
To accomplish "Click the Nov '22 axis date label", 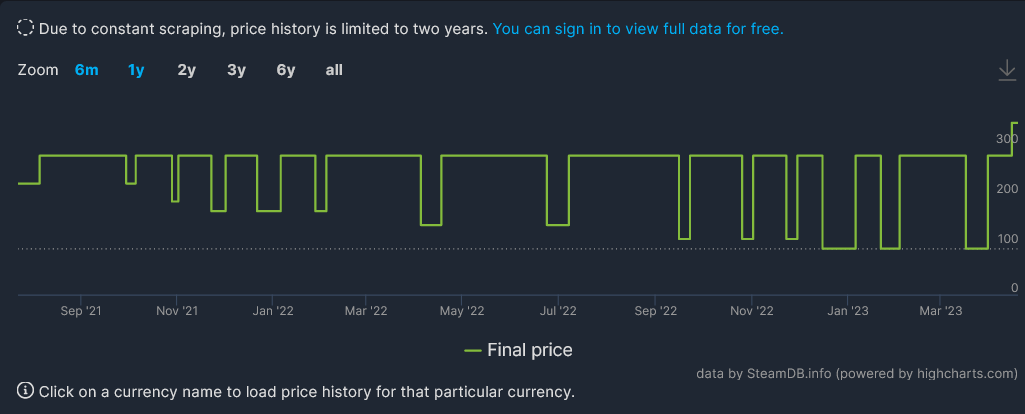I will pyautogui.click(x=751, y=312).
